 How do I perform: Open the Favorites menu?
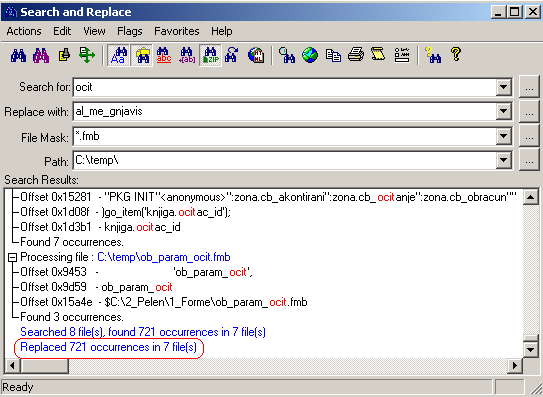[177, 31]
